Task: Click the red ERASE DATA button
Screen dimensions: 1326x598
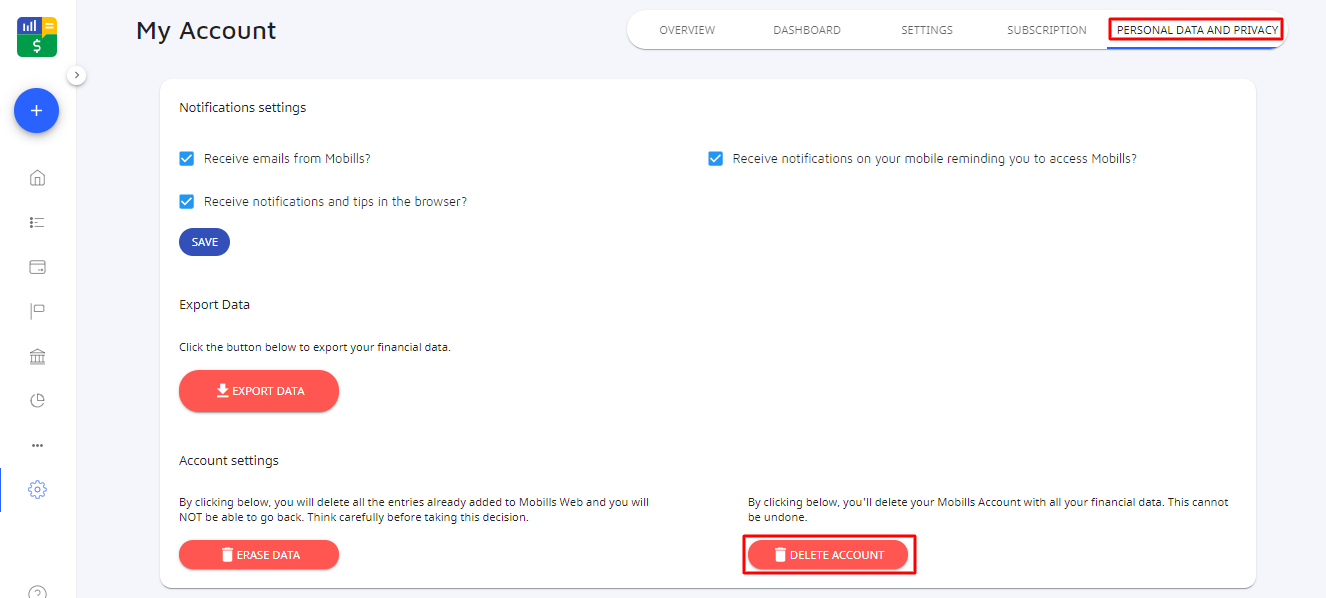Action: tap(258, 554)
